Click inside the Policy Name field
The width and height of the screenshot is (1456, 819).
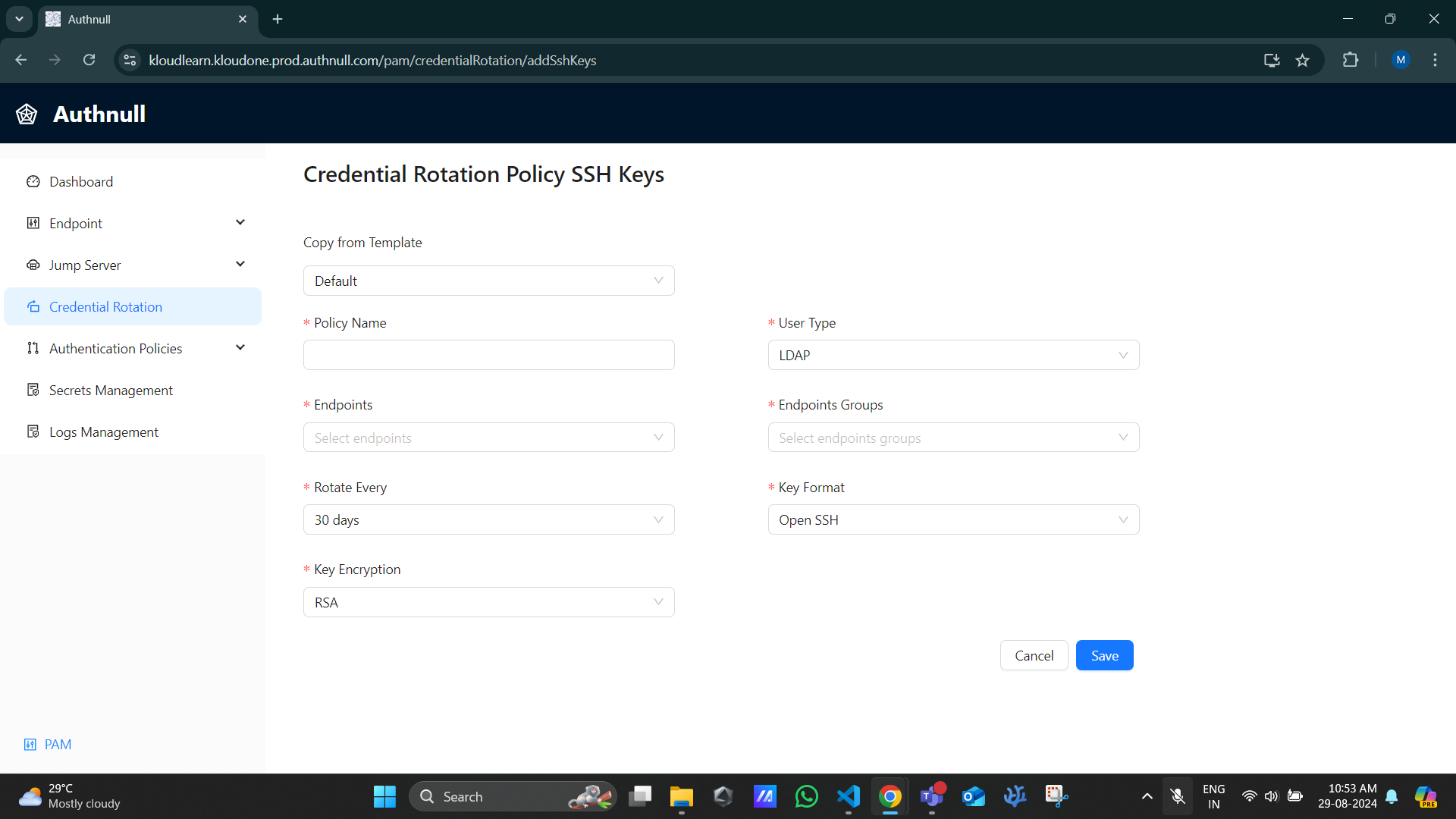(488, 354)
